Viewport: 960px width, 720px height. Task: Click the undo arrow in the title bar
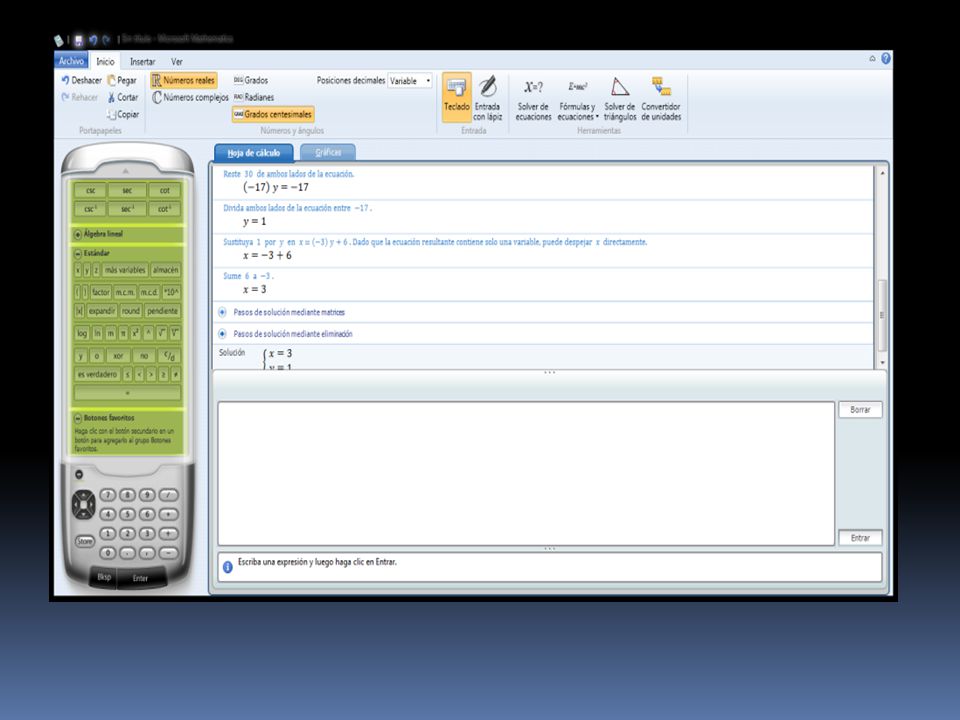[93, 40]
